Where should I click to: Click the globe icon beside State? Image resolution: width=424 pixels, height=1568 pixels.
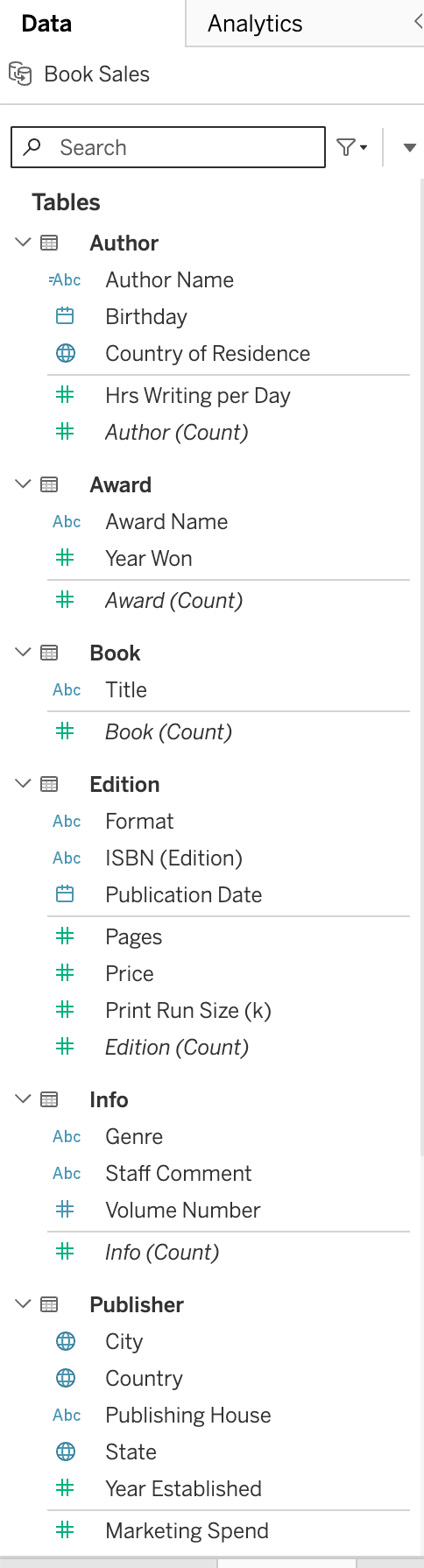65,1451
